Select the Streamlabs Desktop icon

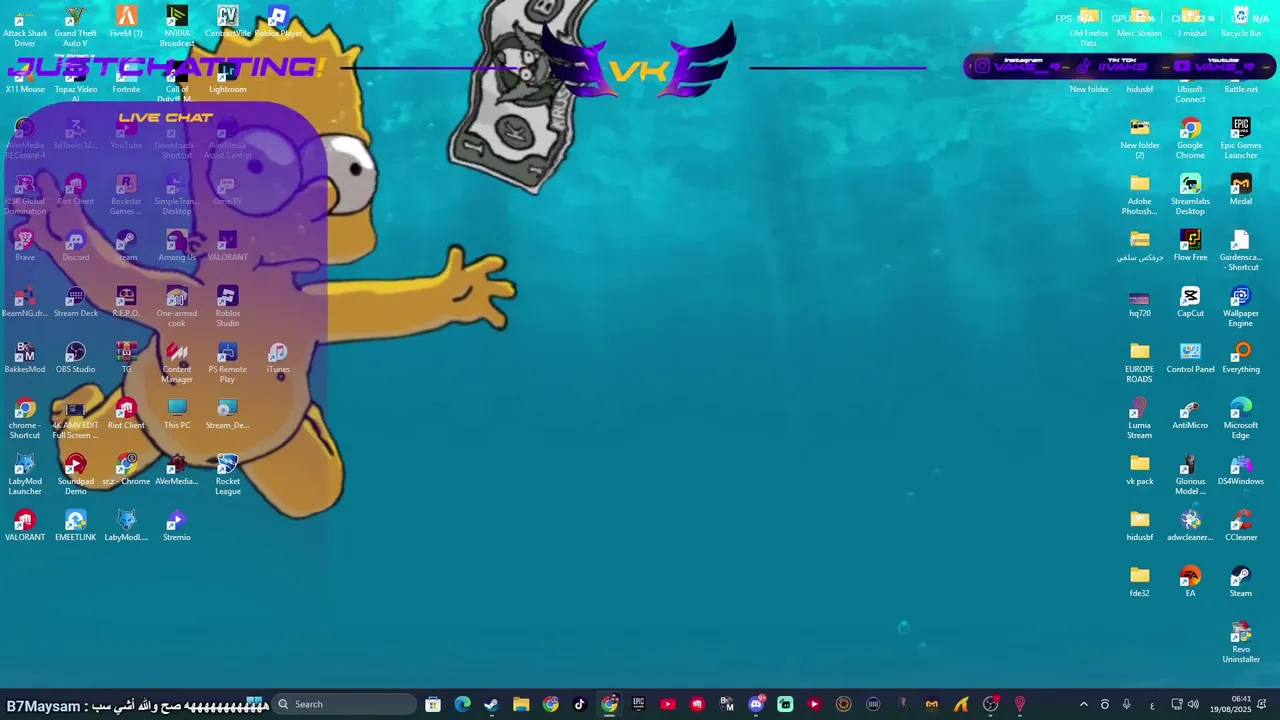(x=1190, y=195)
